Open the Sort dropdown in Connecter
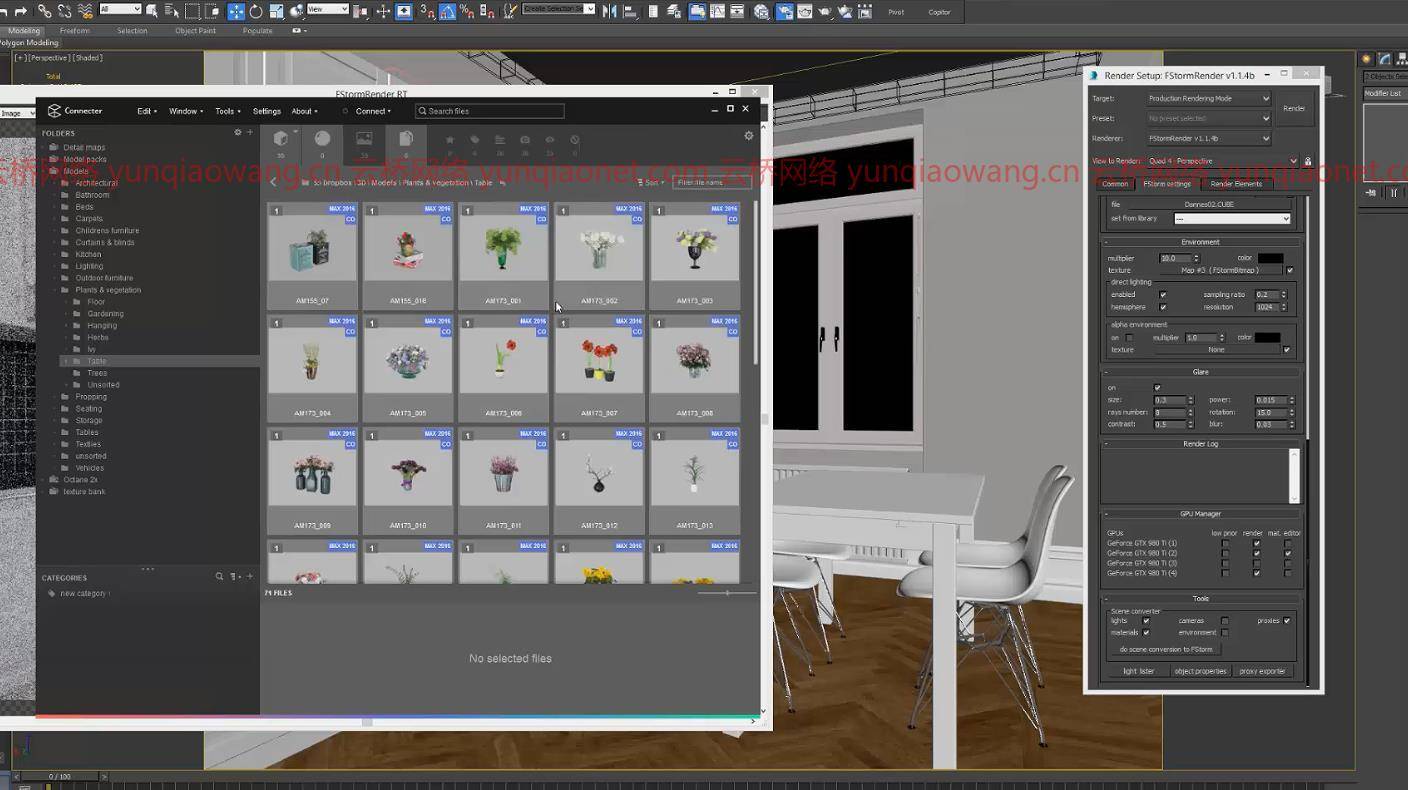Image resolution: width=1408 pixels, height=790 pixels. point(651,183)
